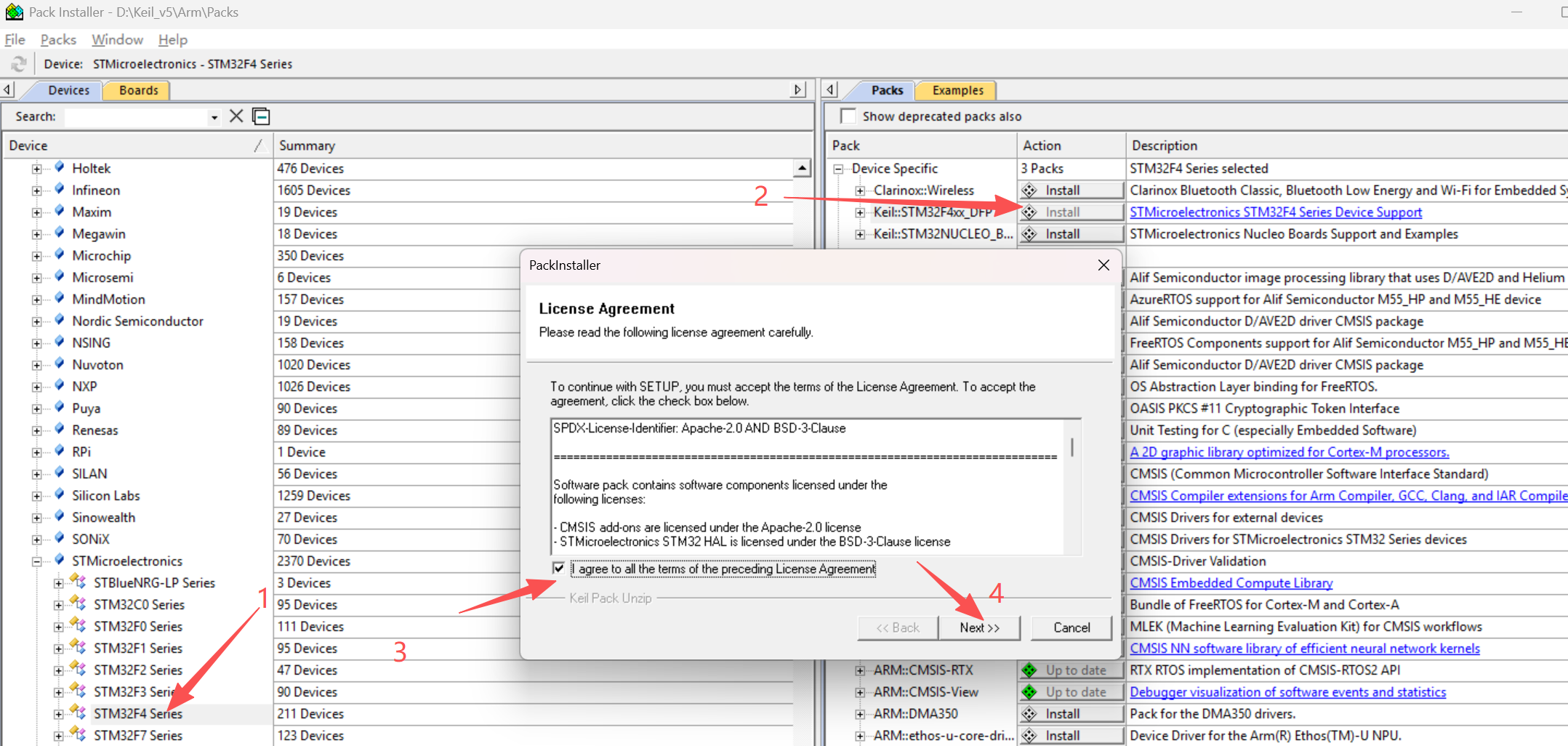Click the series icon beside STBlueNRG-LP Series

(78, 582)
